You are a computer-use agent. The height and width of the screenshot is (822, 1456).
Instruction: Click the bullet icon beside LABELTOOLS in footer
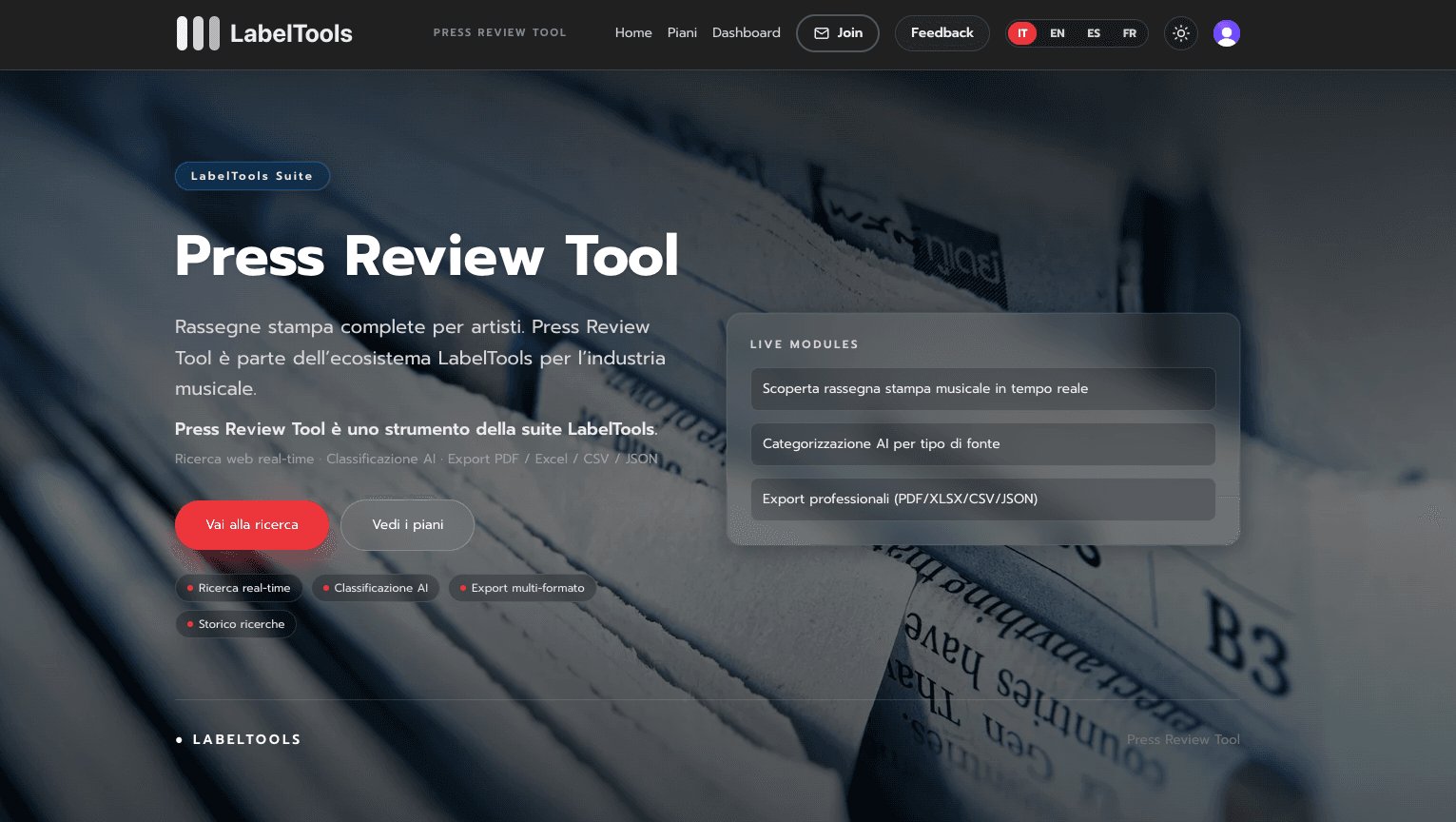(179, 739)
